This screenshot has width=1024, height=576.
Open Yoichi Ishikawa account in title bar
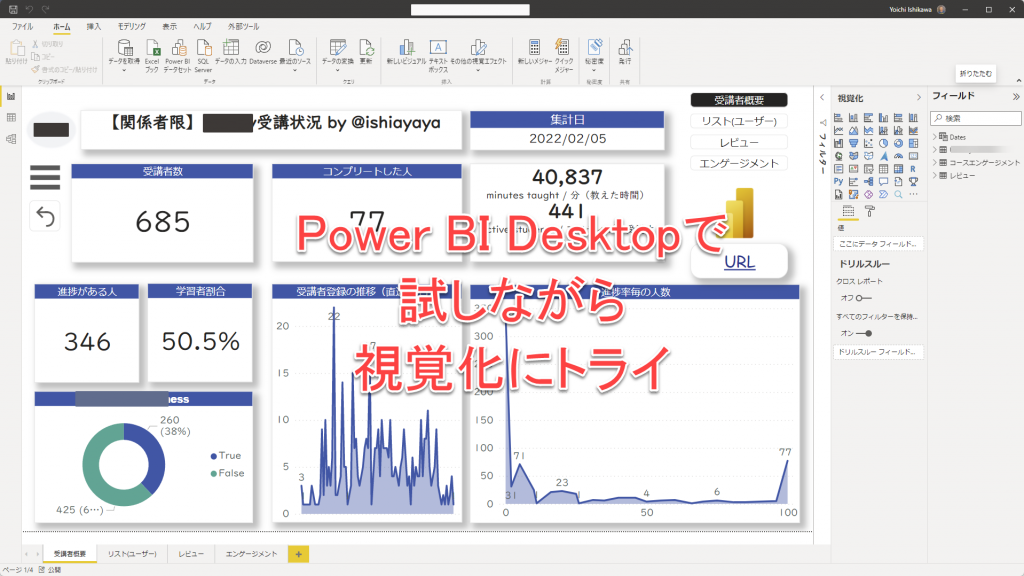coord(917,9)
